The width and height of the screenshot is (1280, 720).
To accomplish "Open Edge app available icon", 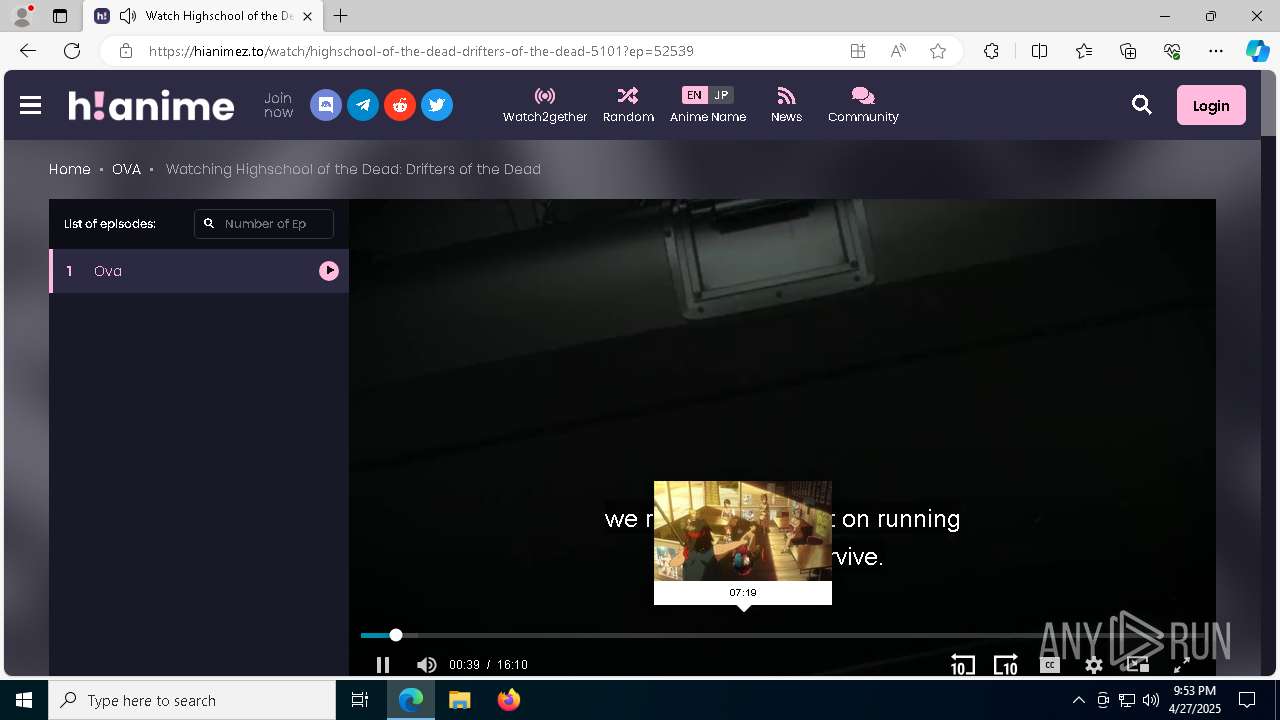I will click(x=858, y=51).
